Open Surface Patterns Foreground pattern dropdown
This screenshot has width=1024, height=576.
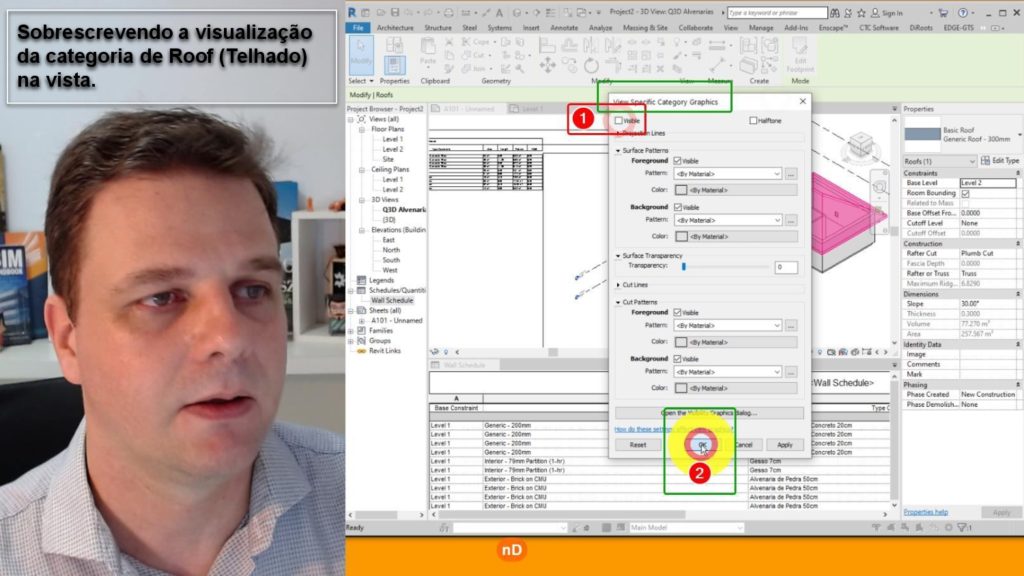point(727,174)
